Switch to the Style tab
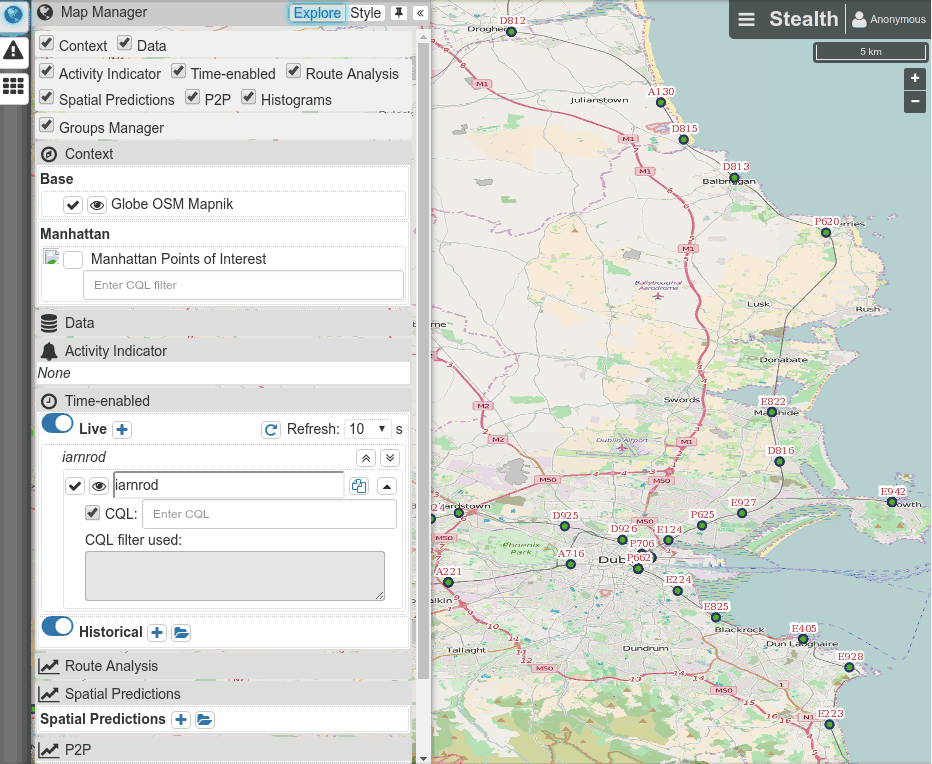This screenshot has height=764, width=932. (x=365, y=13)
